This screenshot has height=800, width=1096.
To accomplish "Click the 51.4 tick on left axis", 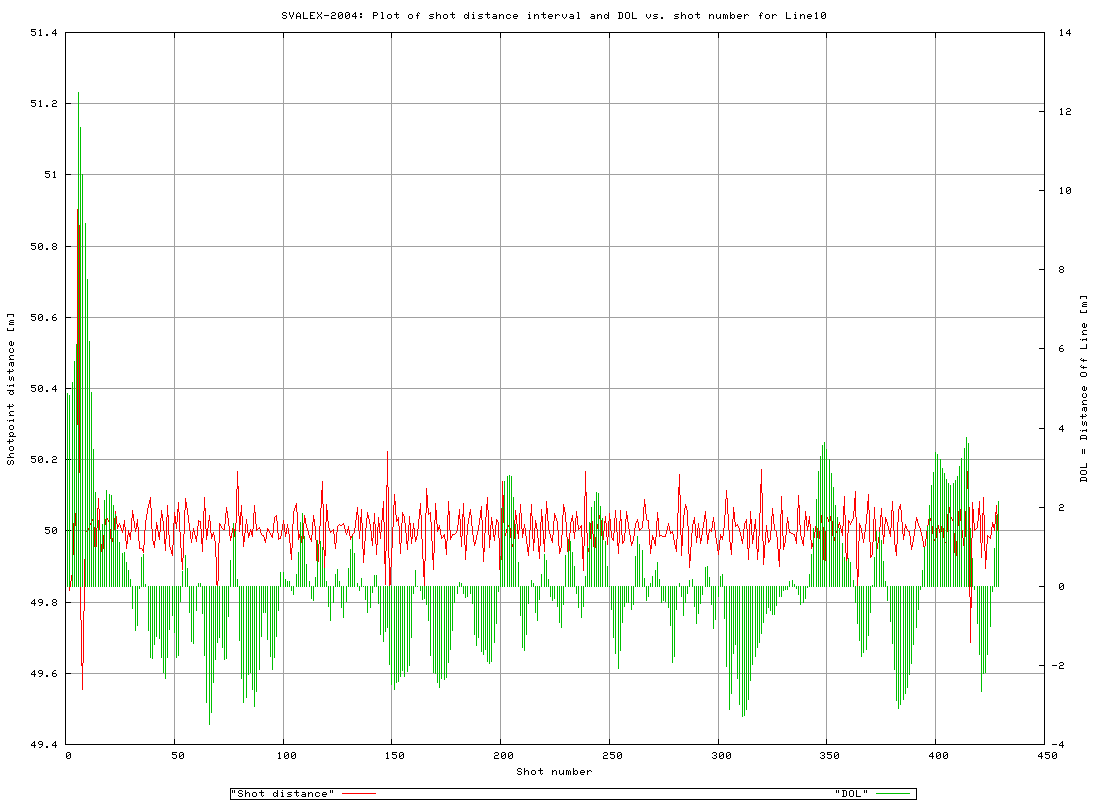I will (x=43, y=33).
